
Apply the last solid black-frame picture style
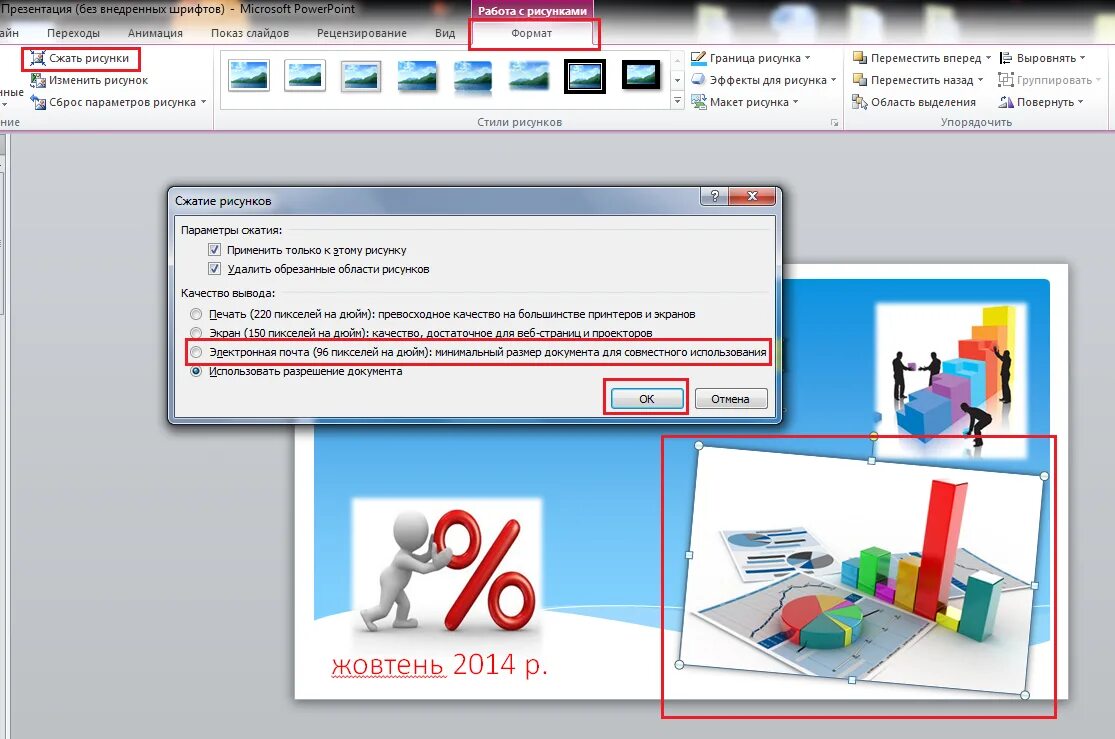pyautogui.click(x=641, y=75)
